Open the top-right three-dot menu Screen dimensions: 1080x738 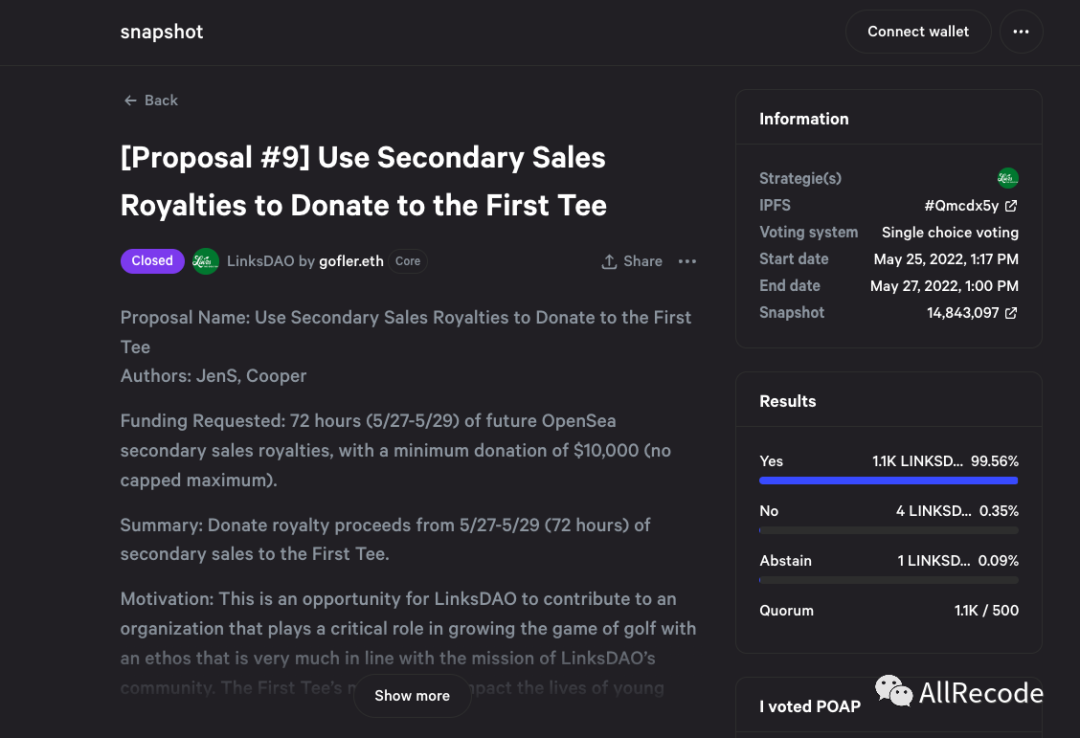coord(1020,32)
